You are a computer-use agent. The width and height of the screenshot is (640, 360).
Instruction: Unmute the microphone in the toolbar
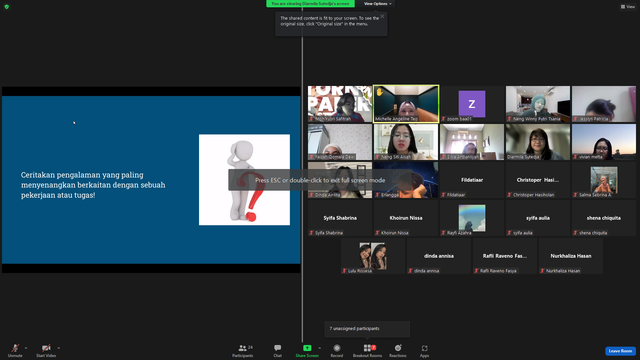point(15,350)
